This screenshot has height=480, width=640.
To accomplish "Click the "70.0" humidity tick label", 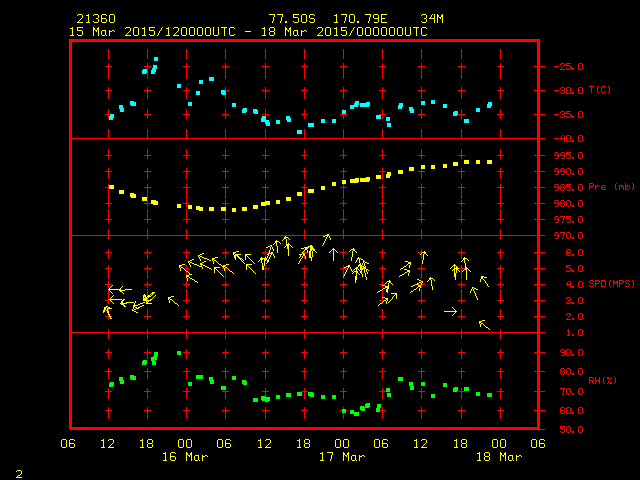I will click(571, 392).
